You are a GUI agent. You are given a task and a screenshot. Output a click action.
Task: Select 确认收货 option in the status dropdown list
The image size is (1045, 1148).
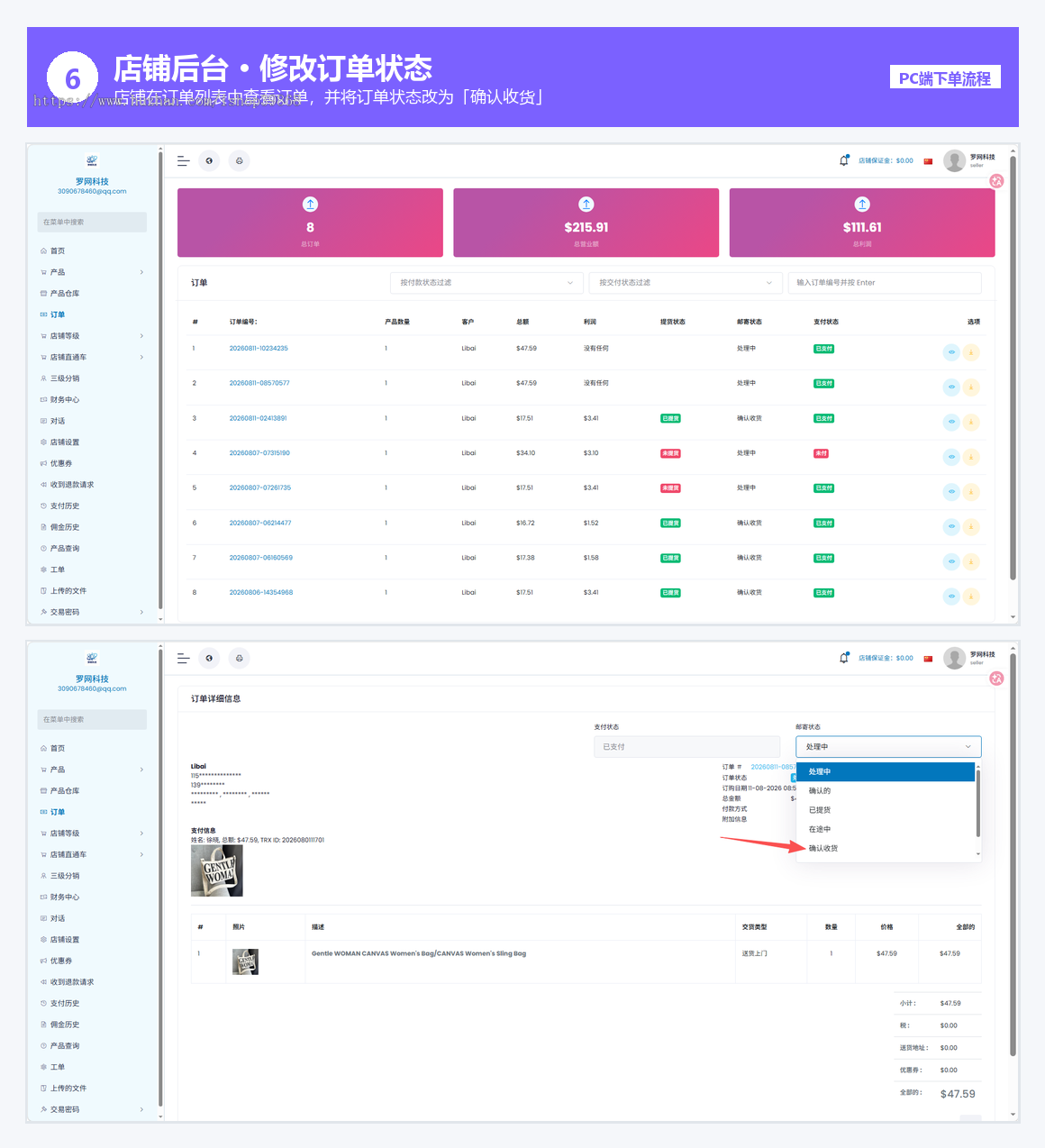pos(886,849)
